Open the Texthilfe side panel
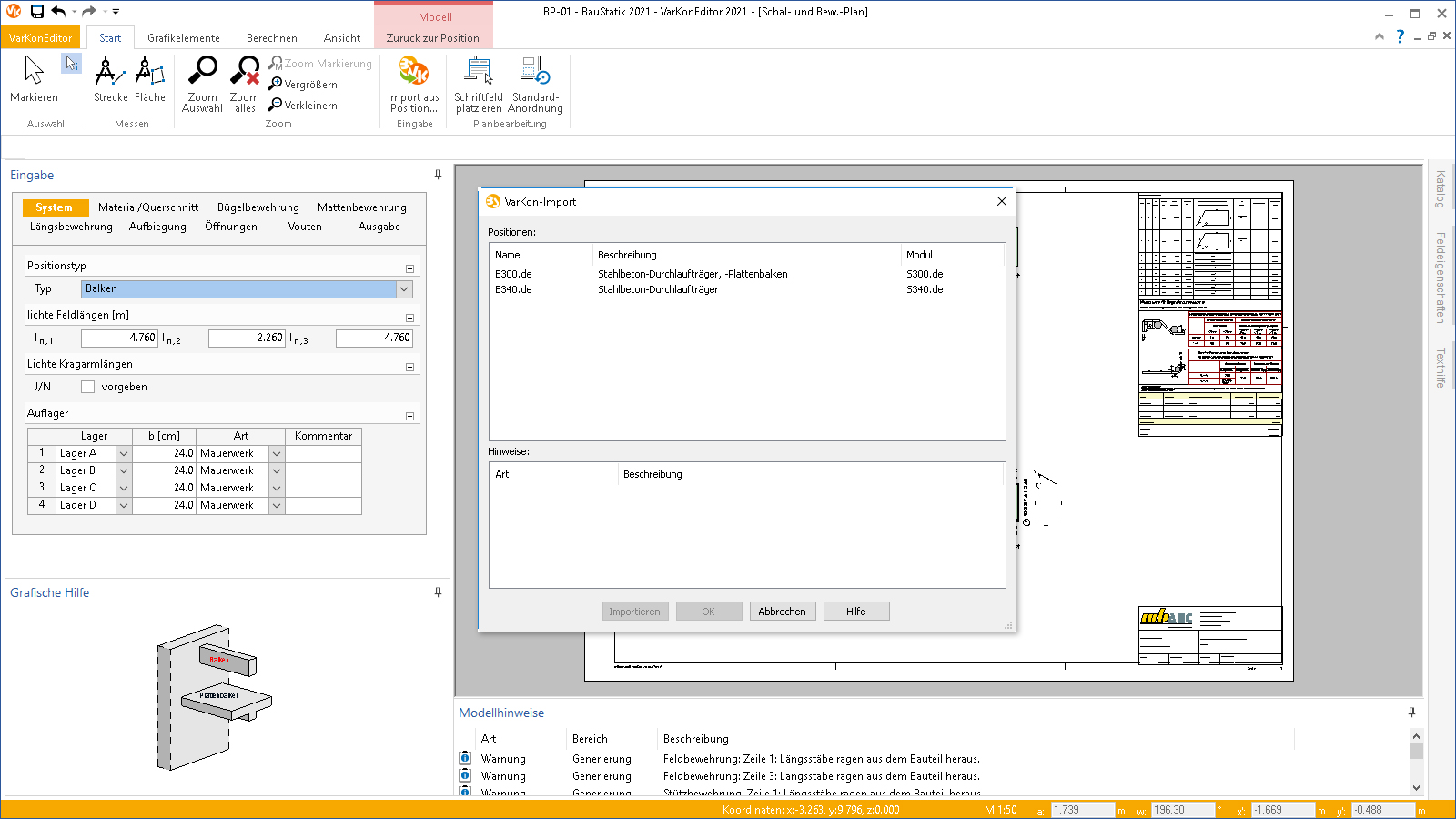This screenshot has height=819, width=1456. (x=1441, y=368)
